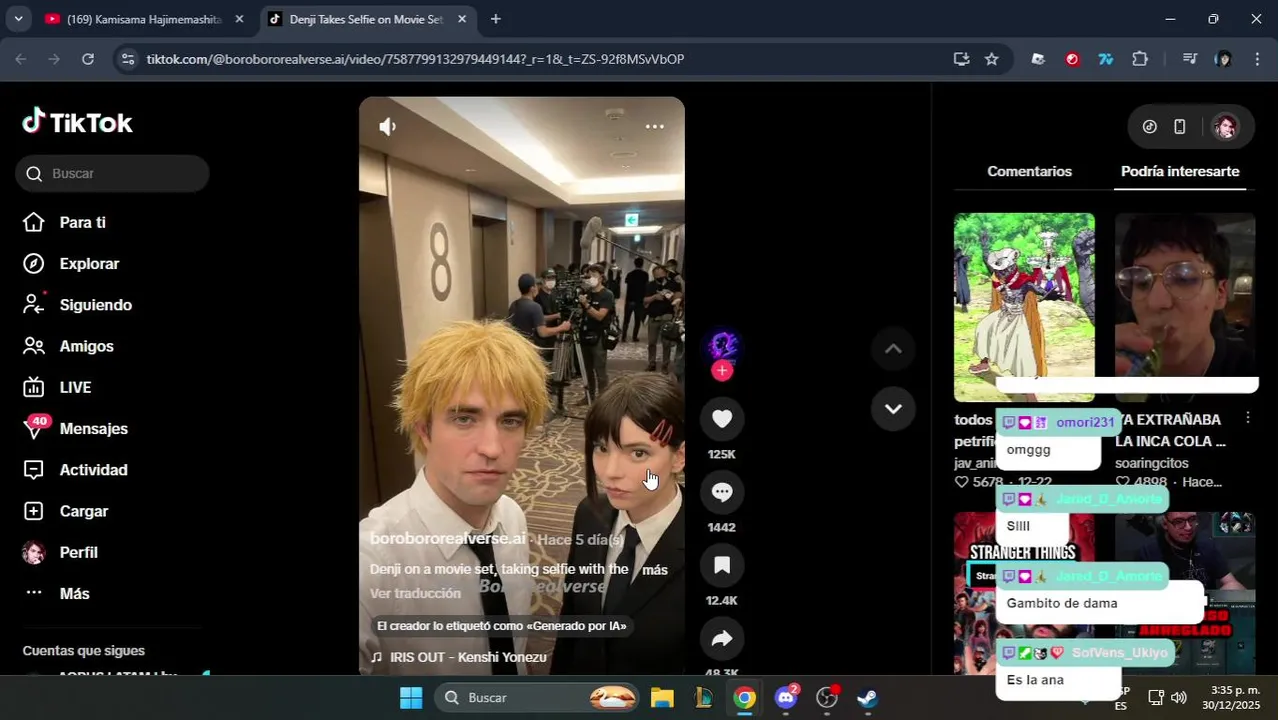Open Chrome three-dot menu
The image size is (1278, 720).
point(1257,59)
